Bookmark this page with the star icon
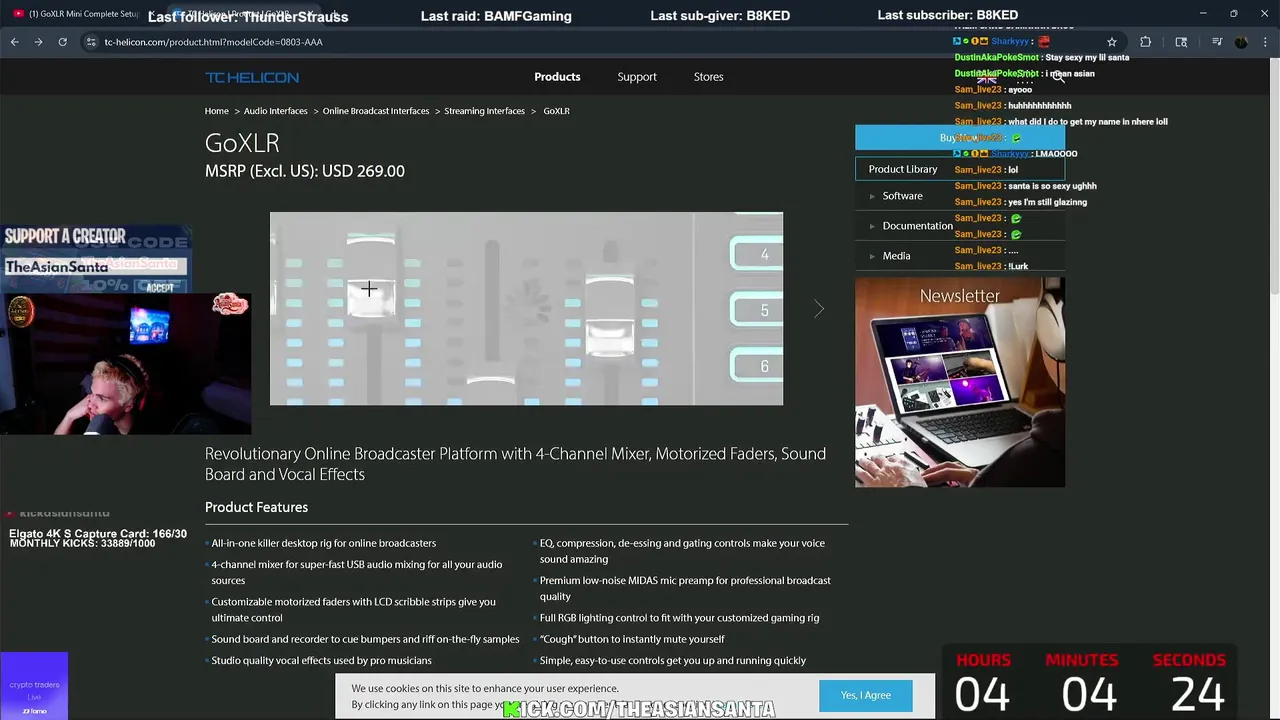Viewport: 1280px width, 720px height. (x=1111, y=42)
